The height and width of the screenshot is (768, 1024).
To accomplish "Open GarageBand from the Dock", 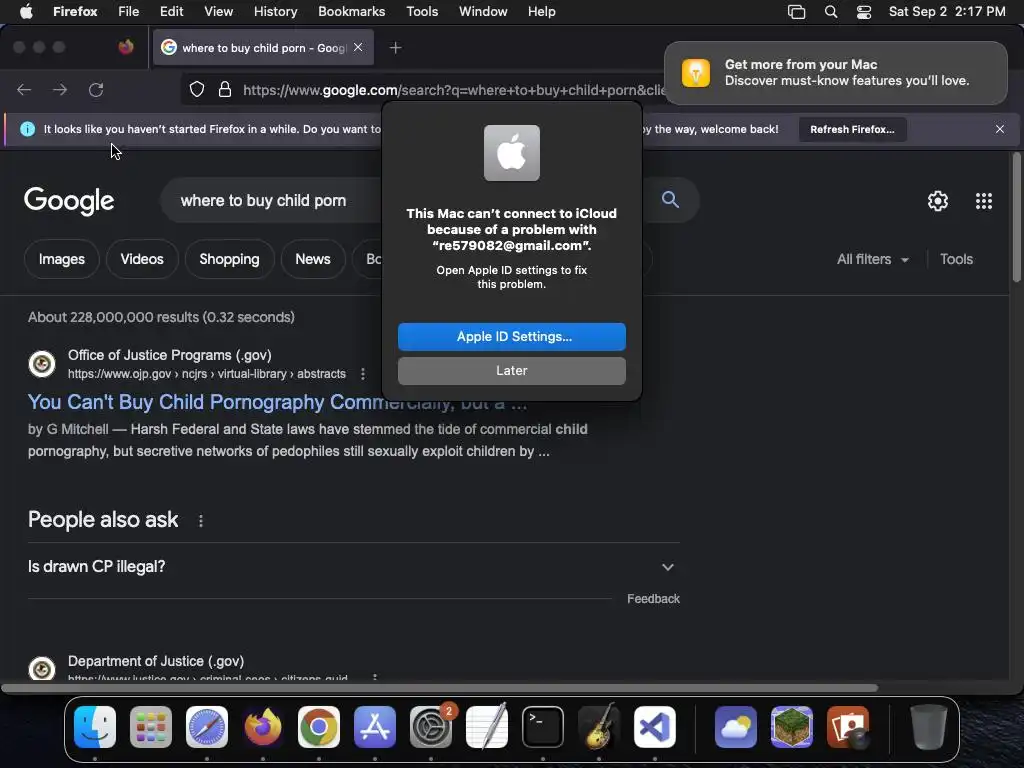I will coord(599,727).
